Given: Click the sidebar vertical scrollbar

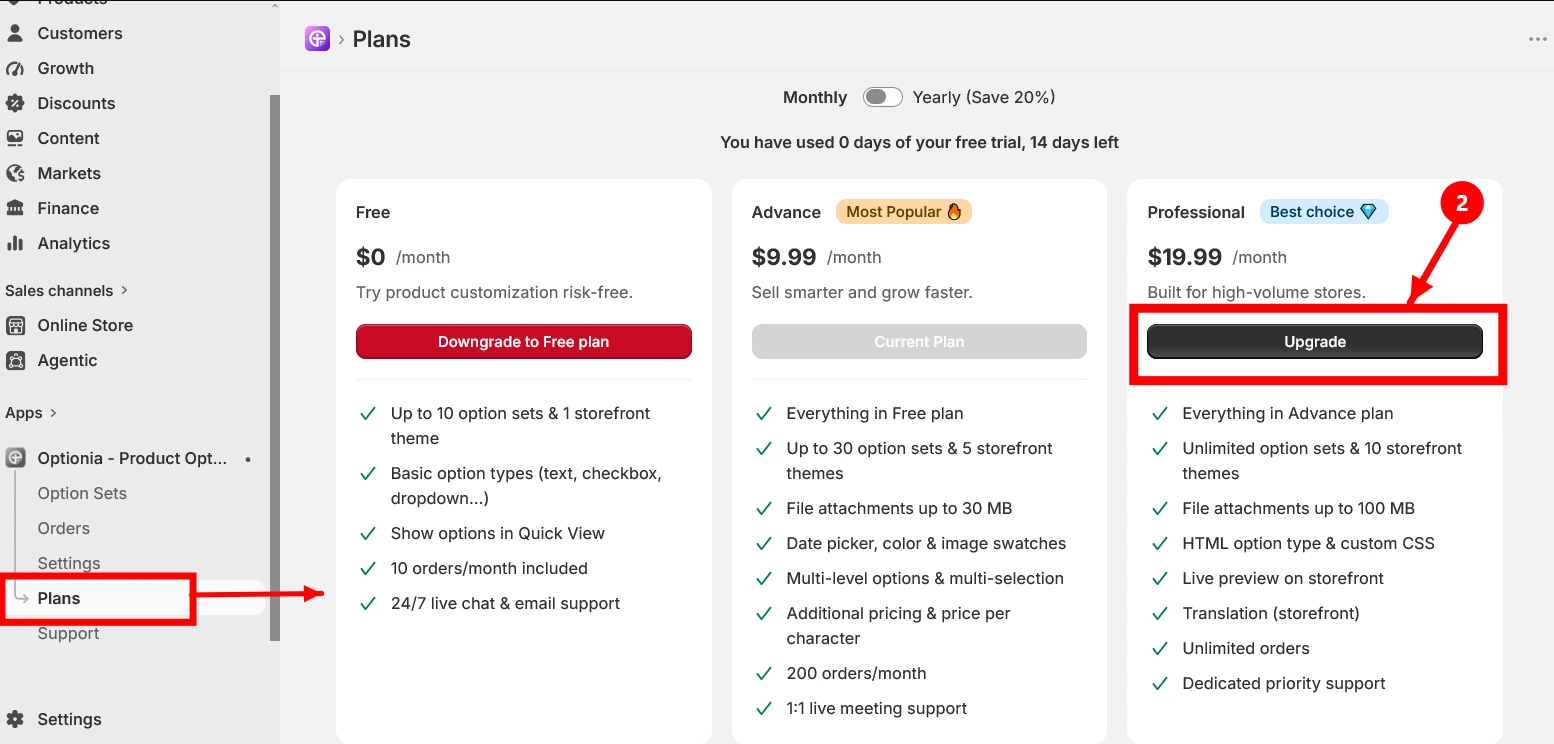Looking at the screenshot, I should coord(275,367).
